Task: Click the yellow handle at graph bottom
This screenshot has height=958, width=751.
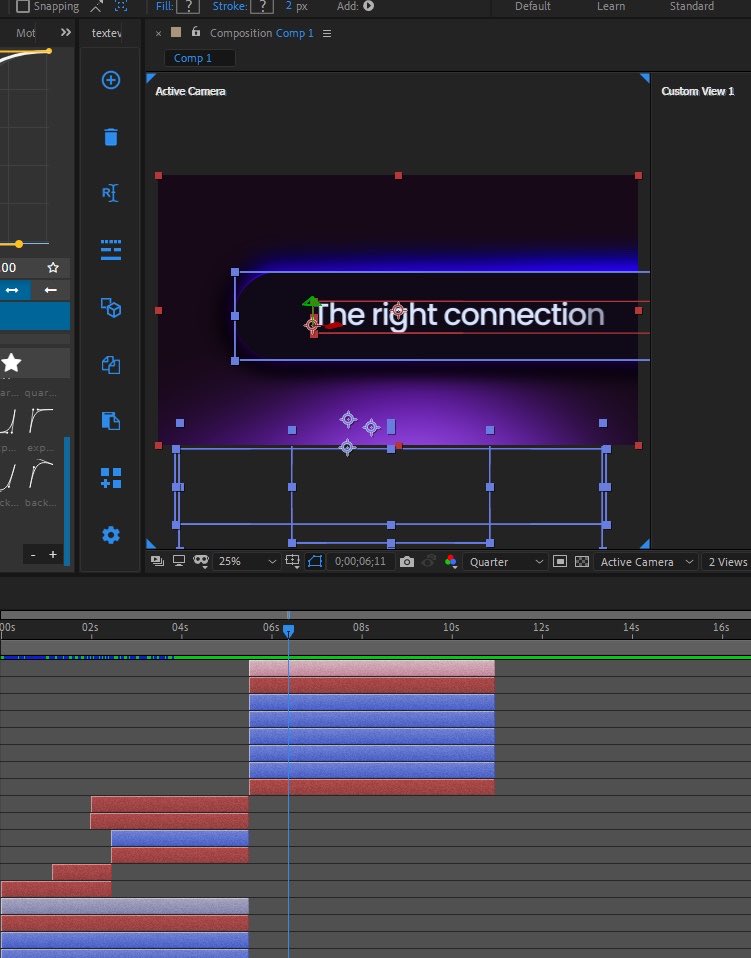Action: coord(19,244)
